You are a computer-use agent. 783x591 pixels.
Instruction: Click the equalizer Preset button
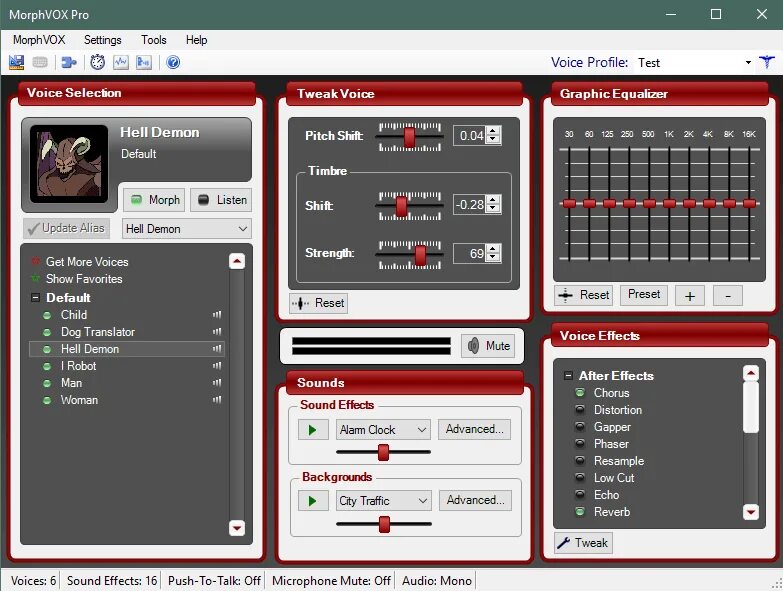tap(644, 295)
